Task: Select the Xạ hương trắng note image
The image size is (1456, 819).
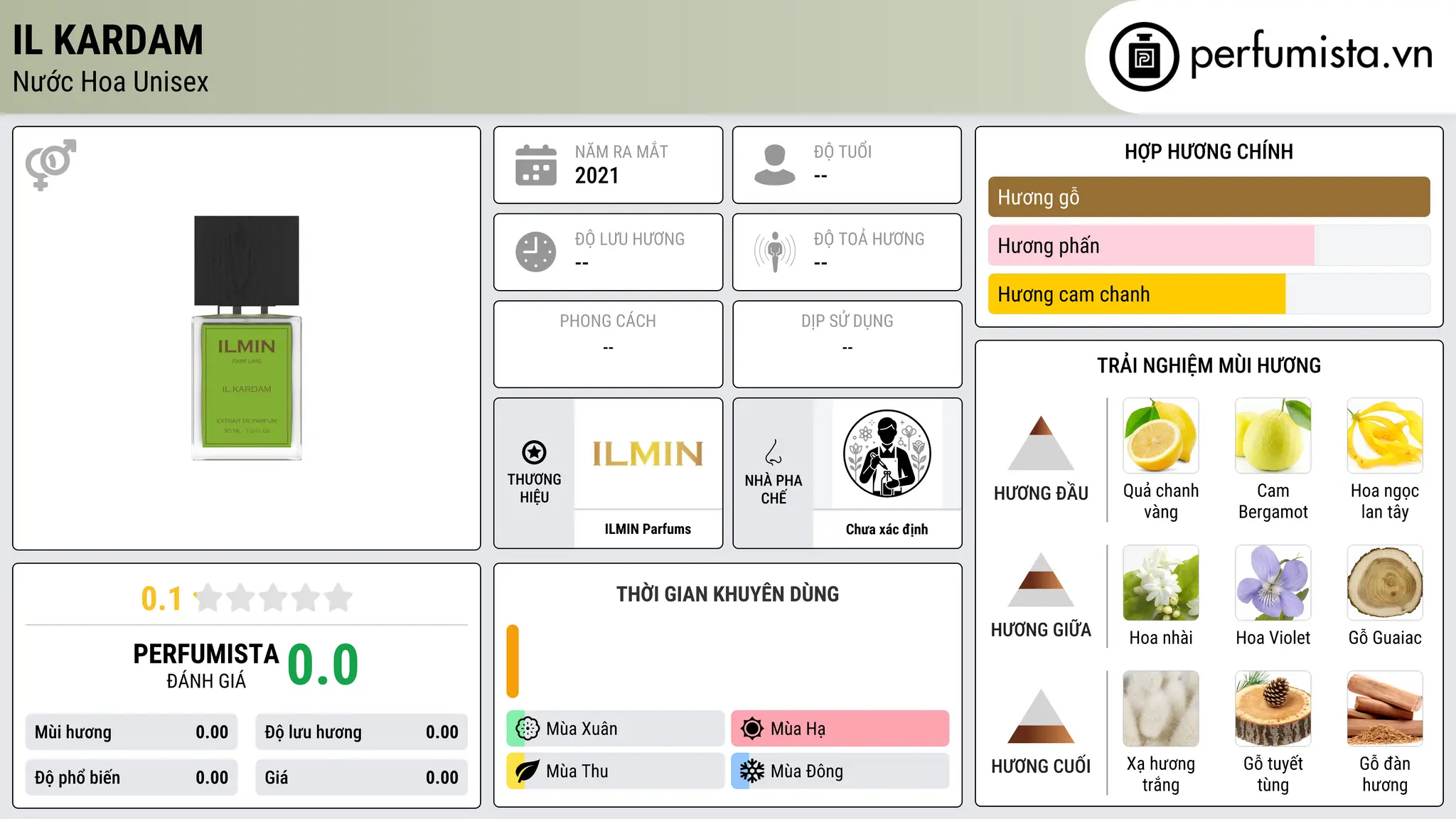Action: pos(1161,709)
